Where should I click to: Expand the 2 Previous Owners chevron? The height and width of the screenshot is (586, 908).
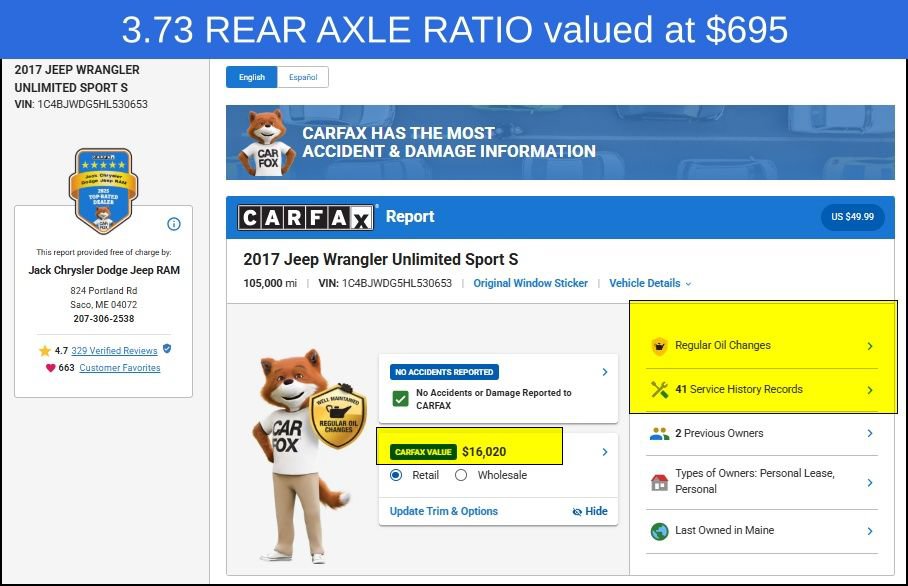tap(870, 433)
